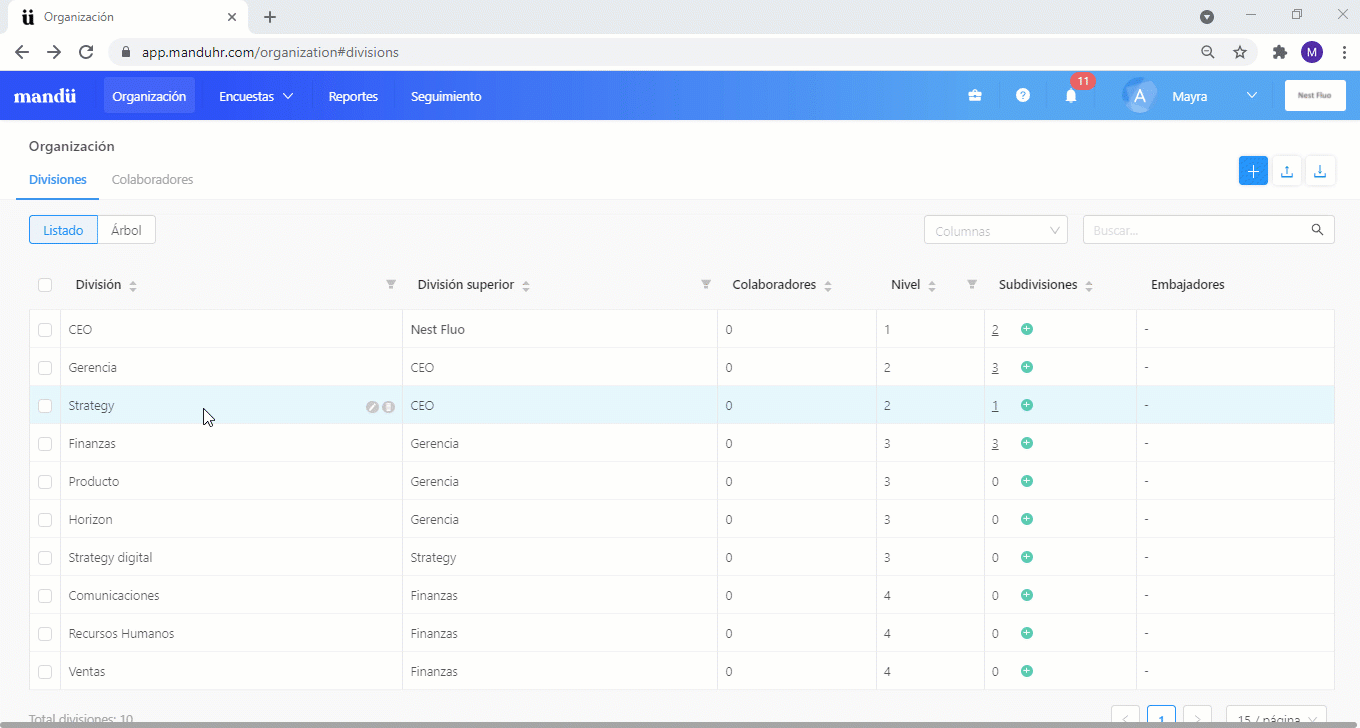Image resolution: width=1360 pixels, height=728 pixels.
Task: Open Reportes in top navigation
Action: (x=353, y=96)
